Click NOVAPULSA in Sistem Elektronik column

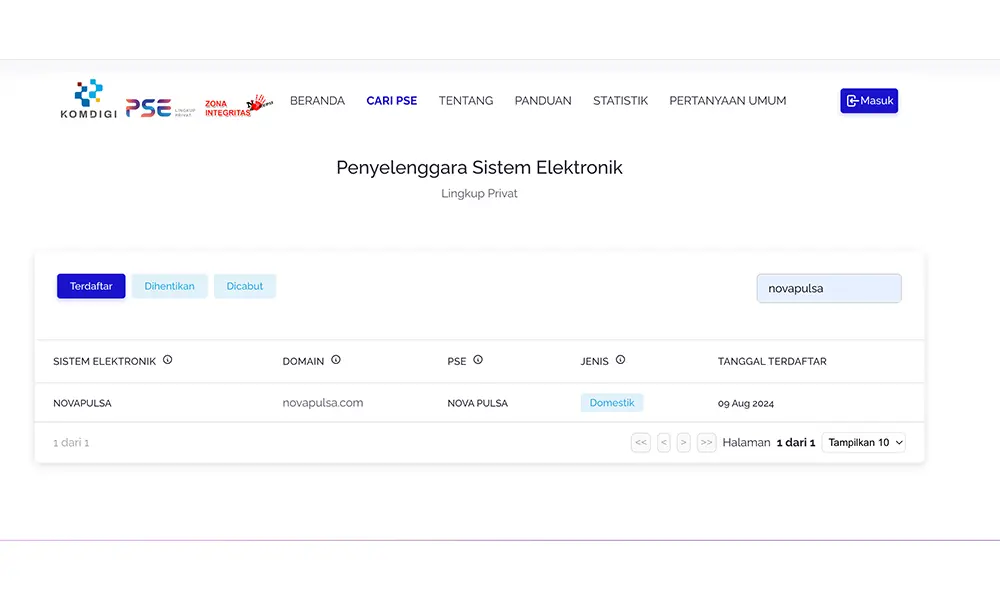click(x=82, y=404)
